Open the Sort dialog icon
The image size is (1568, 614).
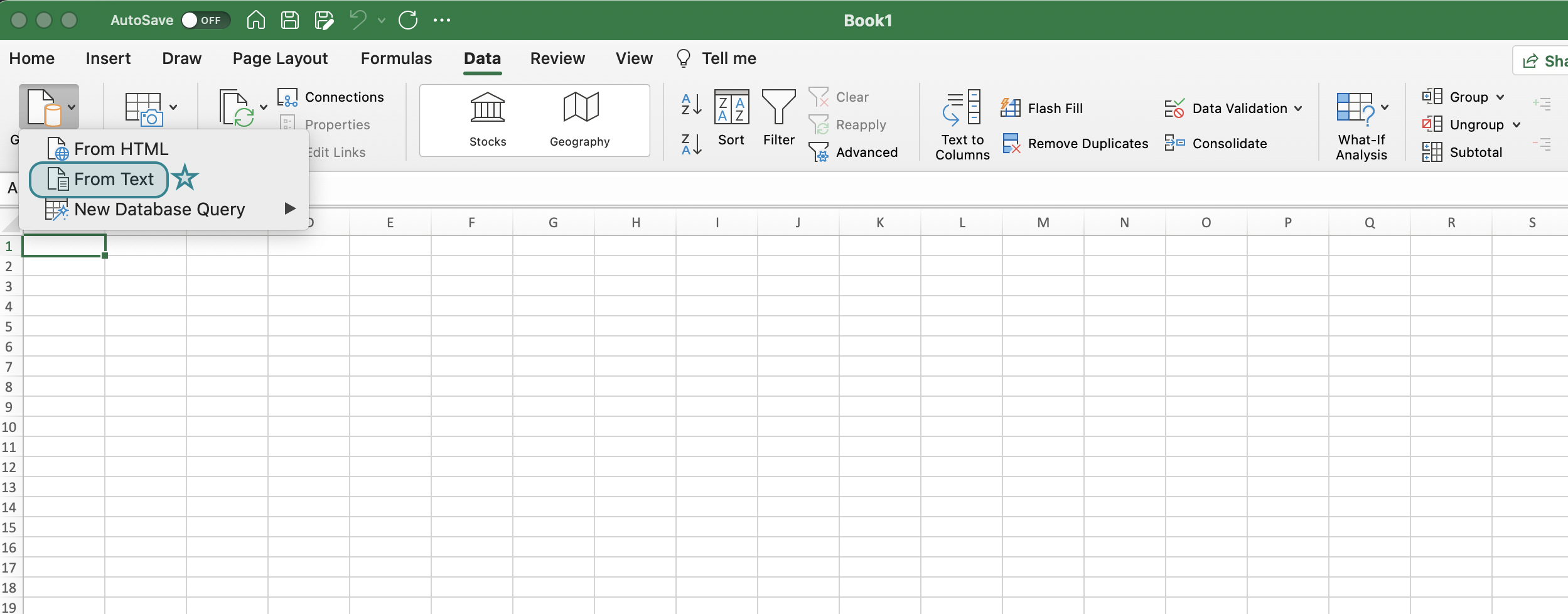[x=731, y=107]
